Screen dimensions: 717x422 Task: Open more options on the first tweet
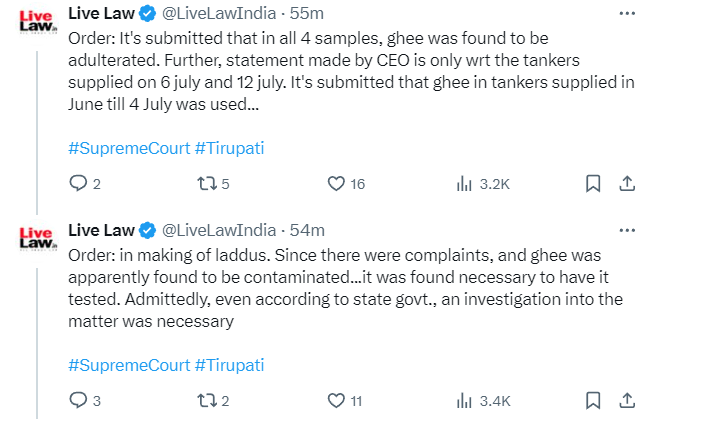[x=627, y=14]
